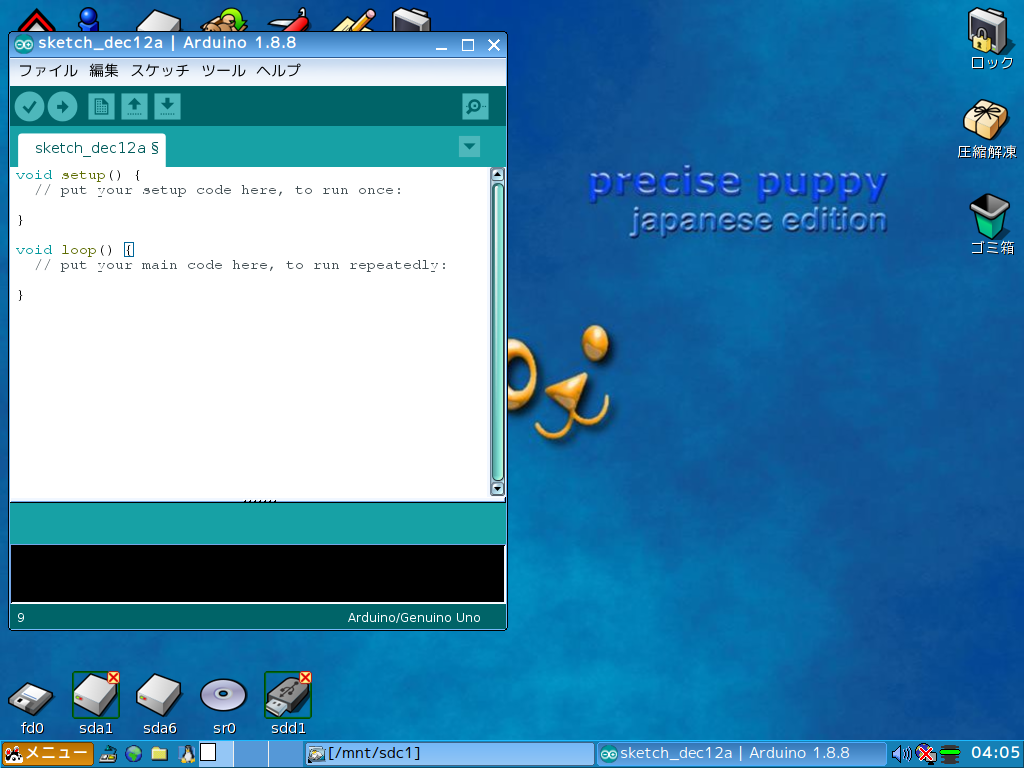This screenshot has width=1024, height=768.
Task: Expand the tab options dropdown arrow
Action: (x=469, y=146)
